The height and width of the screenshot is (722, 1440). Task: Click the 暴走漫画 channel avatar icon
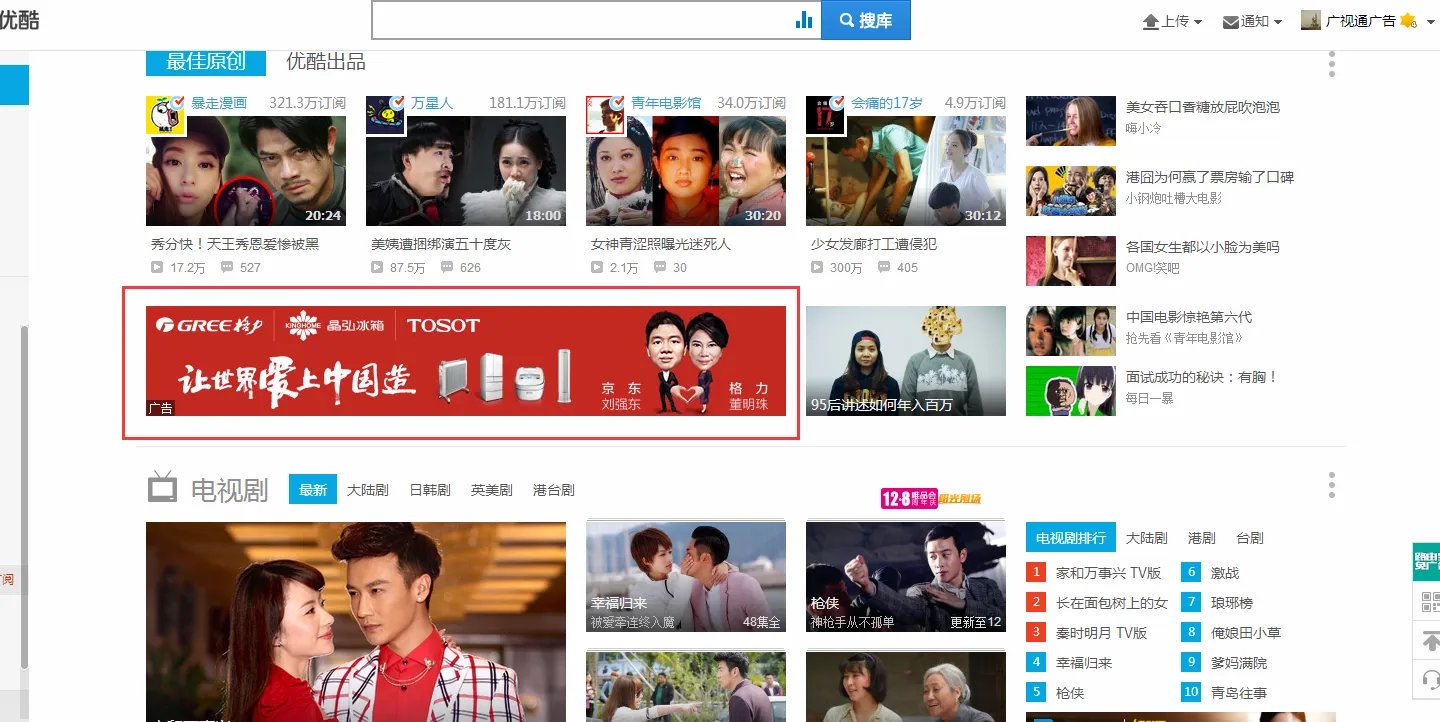(x=165, y=115)
